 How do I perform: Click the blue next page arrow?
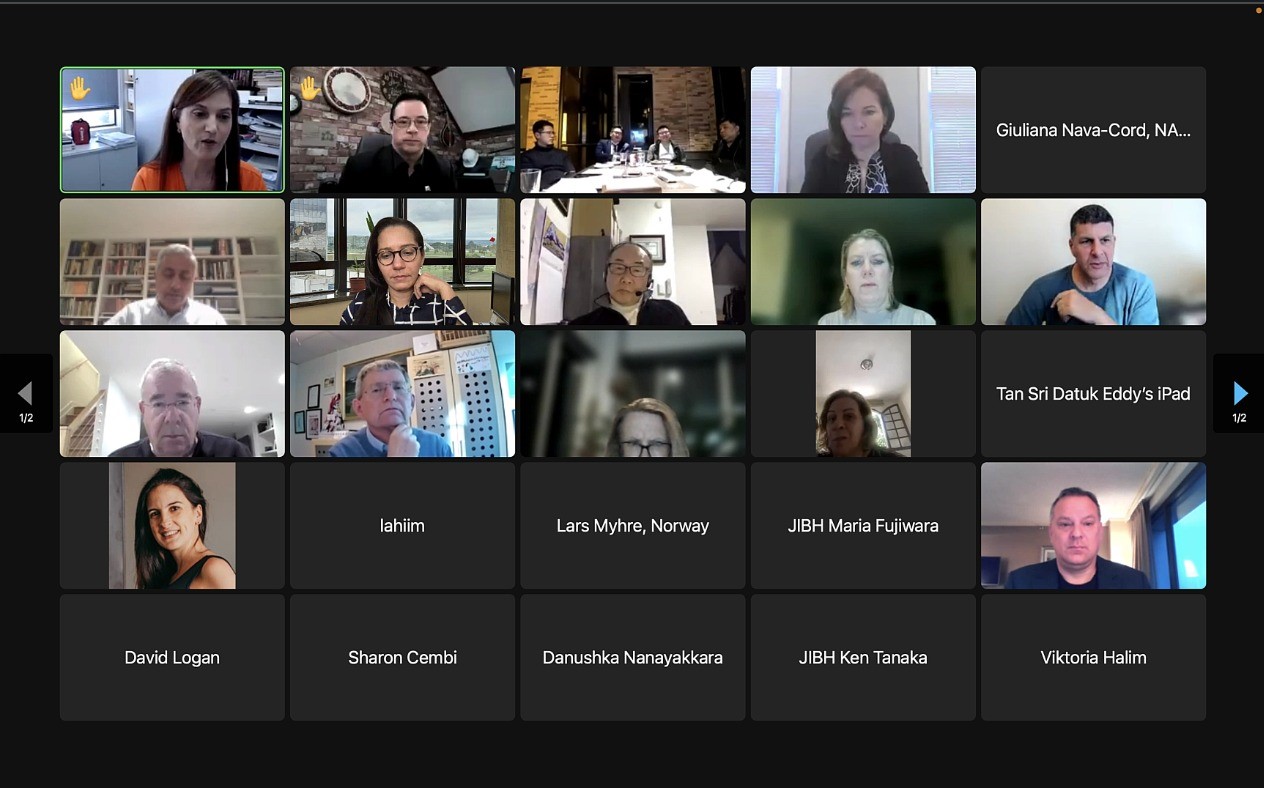(1240, 393)
